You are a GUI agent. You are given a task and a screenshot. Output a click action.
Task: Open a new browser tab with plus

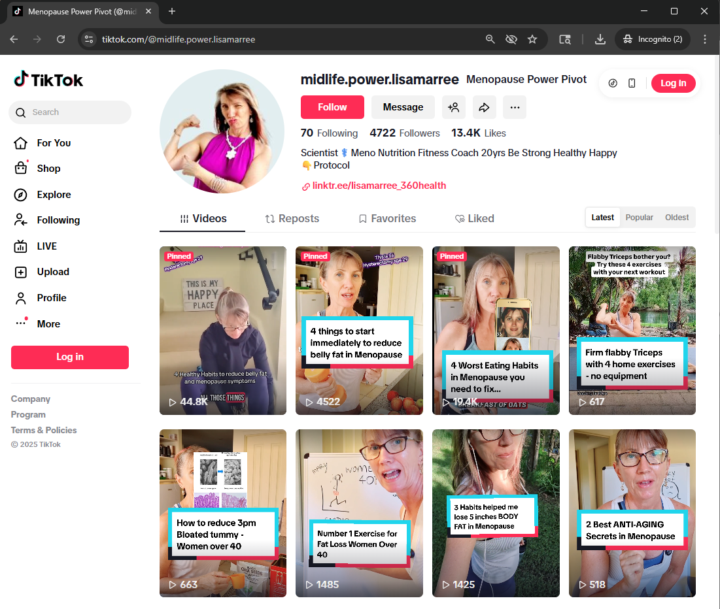point(172,11)
